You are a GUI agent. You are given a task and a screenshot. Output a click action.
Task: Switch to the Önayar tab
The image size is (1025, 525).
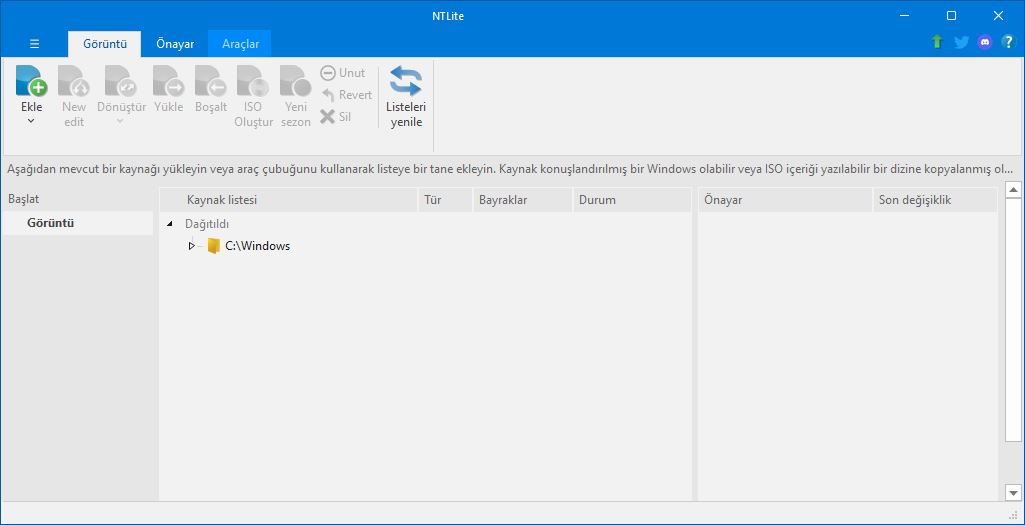point(175,44)
